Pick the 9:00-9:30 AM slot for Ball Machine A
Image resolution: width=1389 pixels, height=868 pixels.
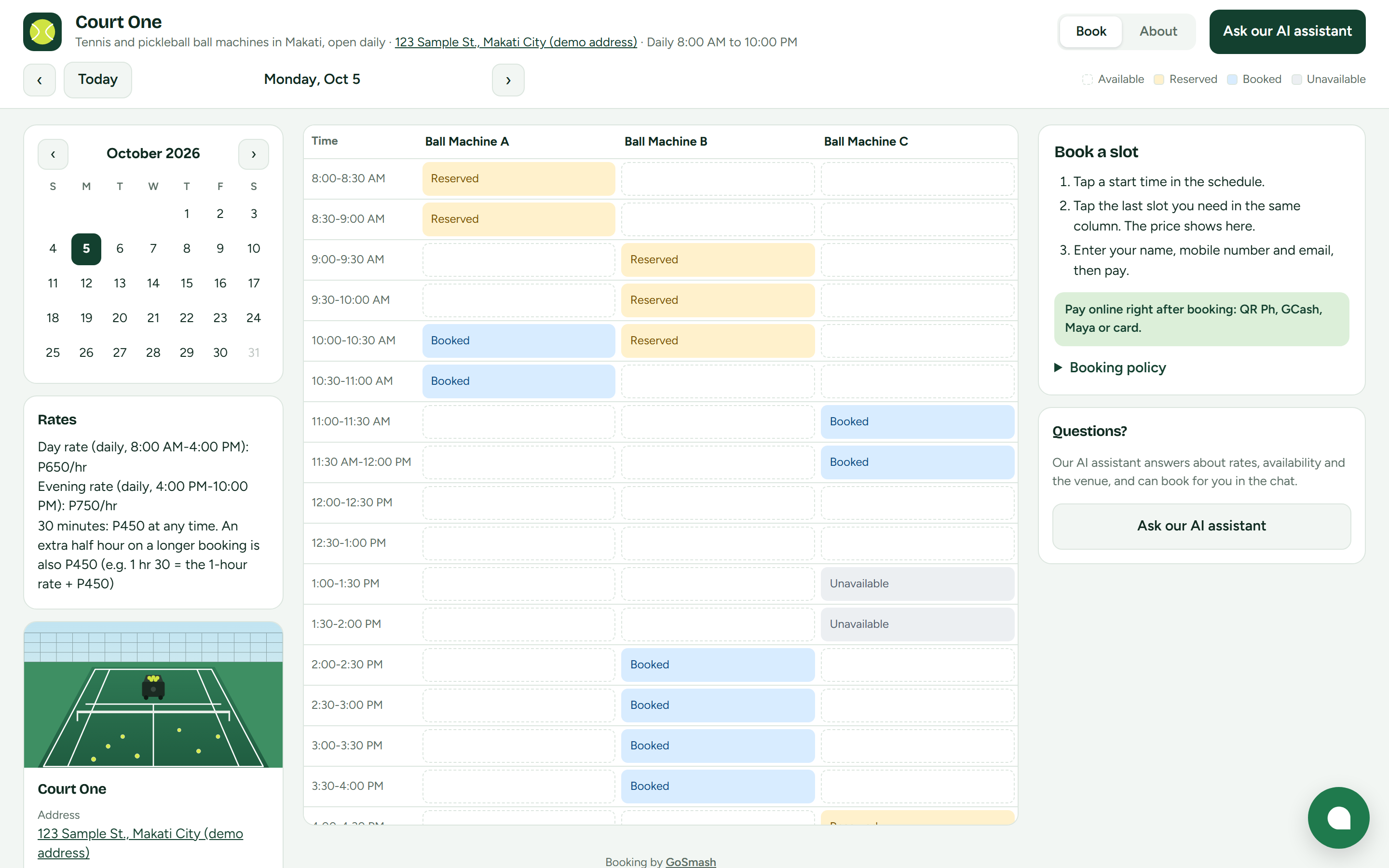click(x=518, y=259)
